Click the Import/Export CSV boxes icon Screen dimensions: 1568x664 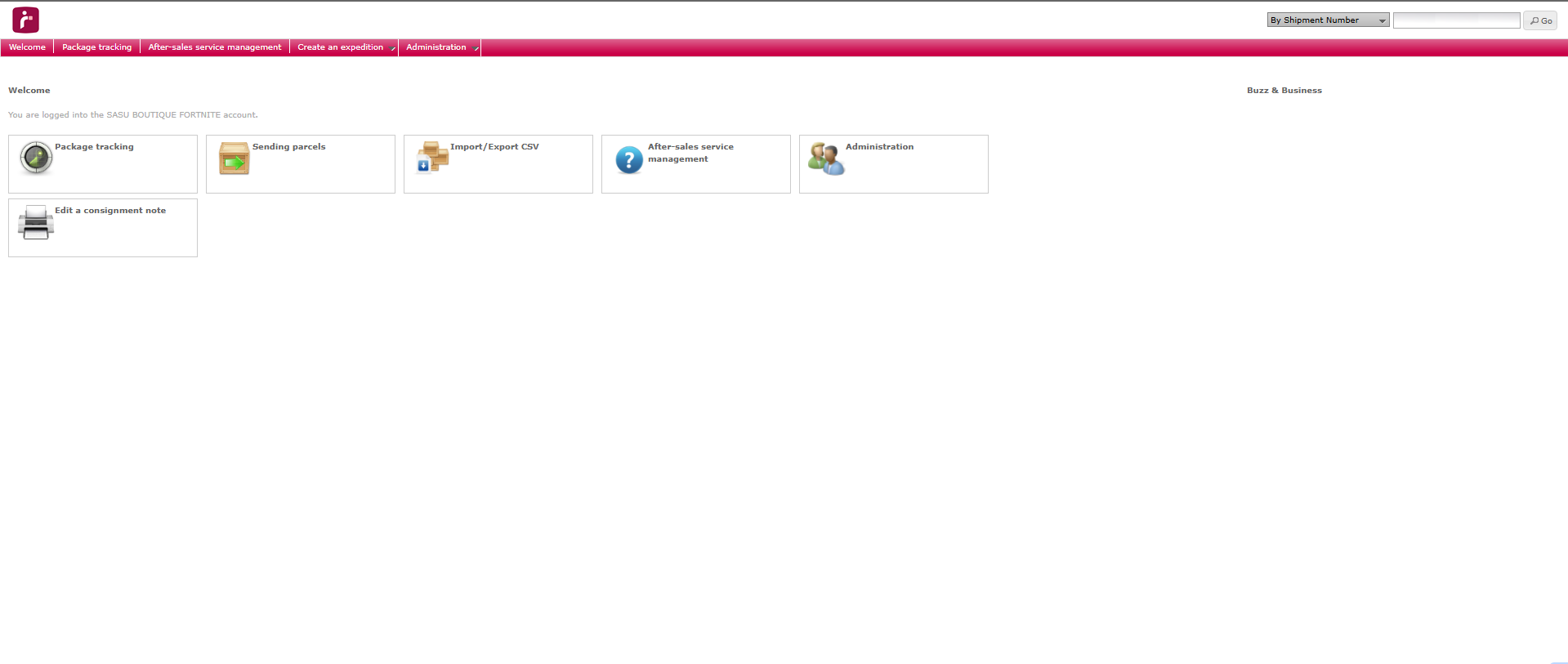pyautogui.click(x=431, y=157)
